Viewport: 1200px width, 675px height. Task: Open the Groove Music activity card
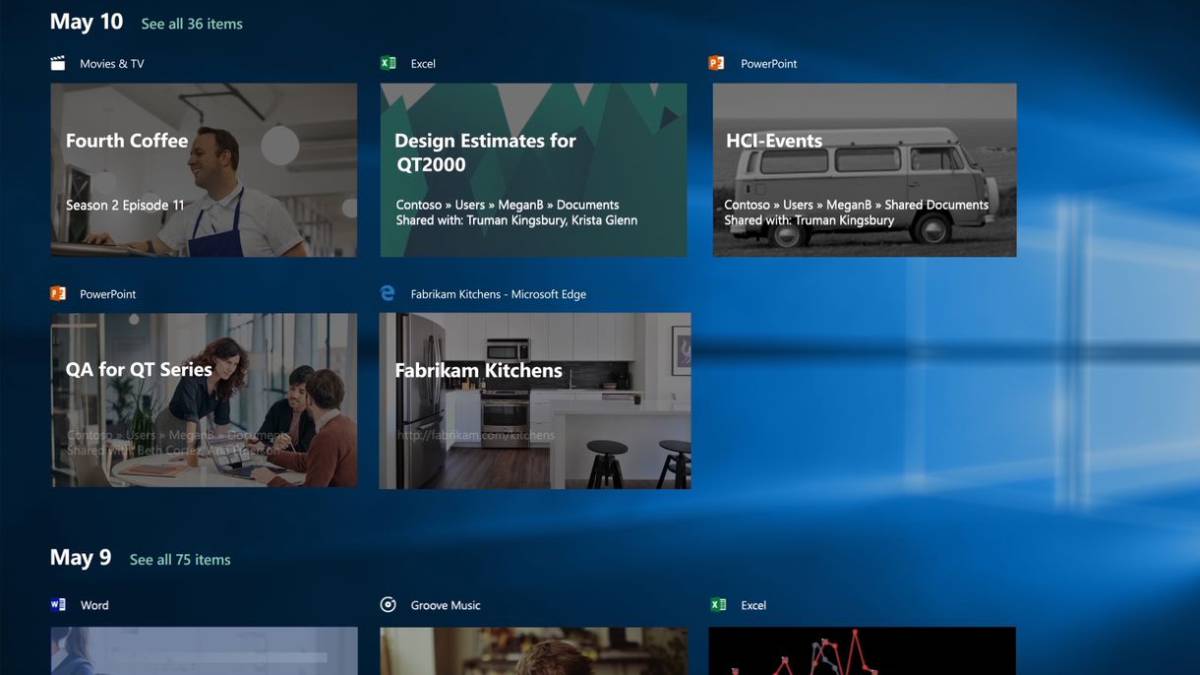pos(534,651)
